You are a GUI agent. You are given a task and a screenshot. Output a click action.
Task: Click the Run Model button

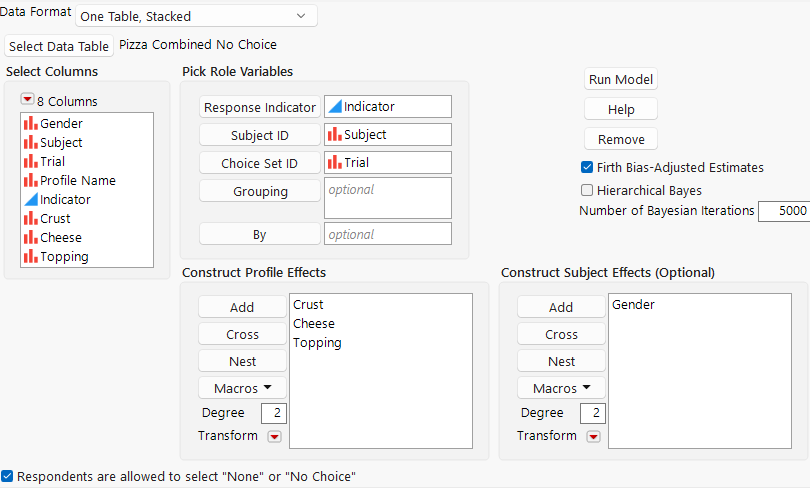tap(621, 80)
